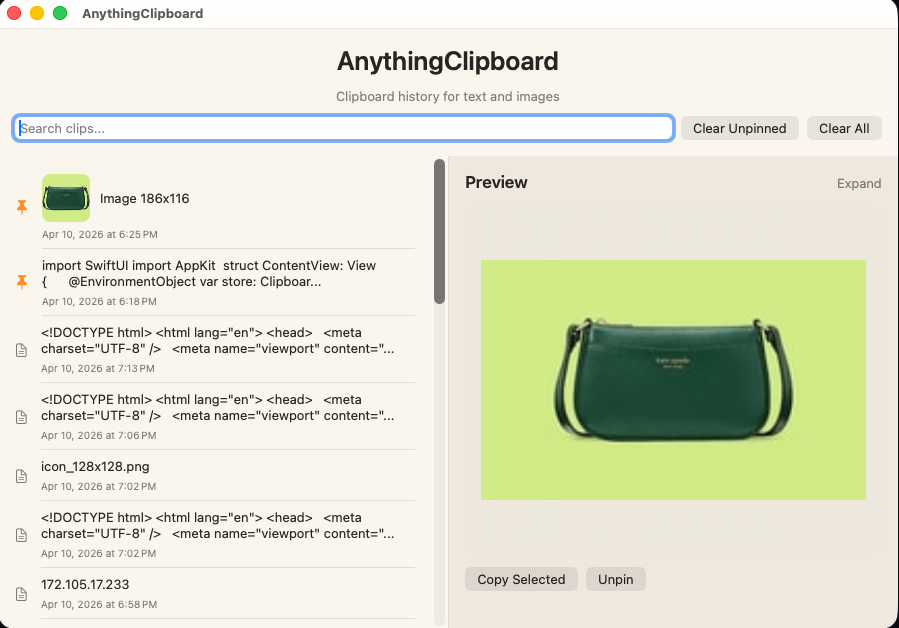Focus the Search clips text field

[343, 128]
